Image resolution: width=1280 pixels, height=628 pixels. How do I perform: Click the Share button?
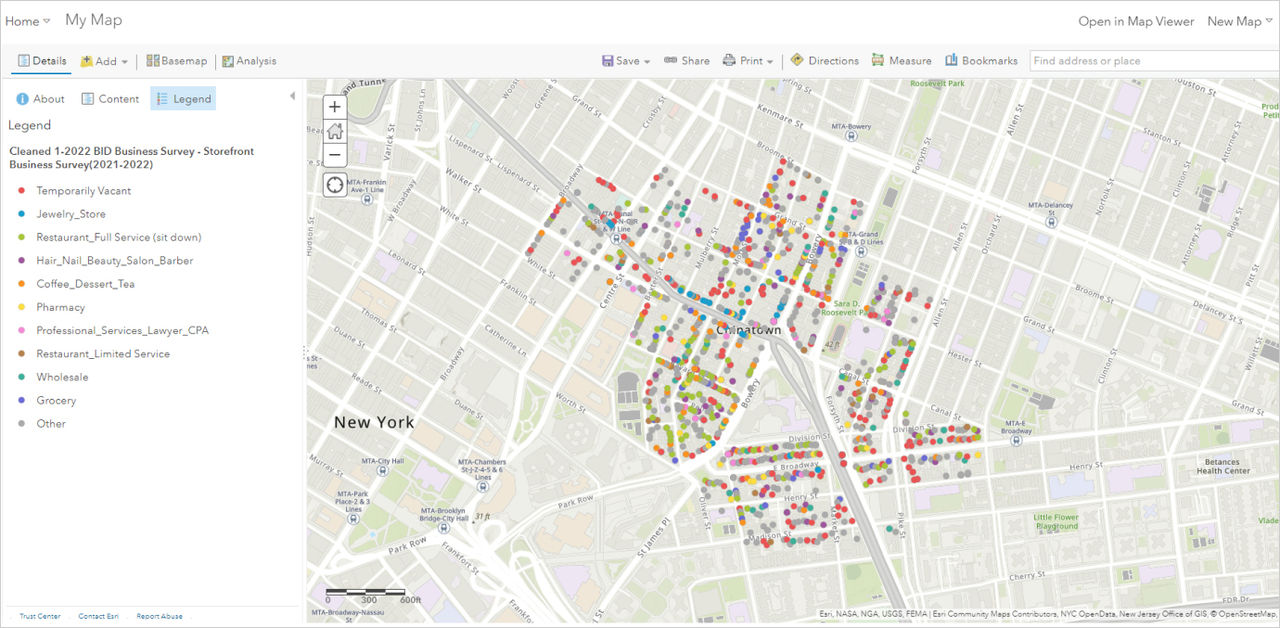click(x=687, y=61)
